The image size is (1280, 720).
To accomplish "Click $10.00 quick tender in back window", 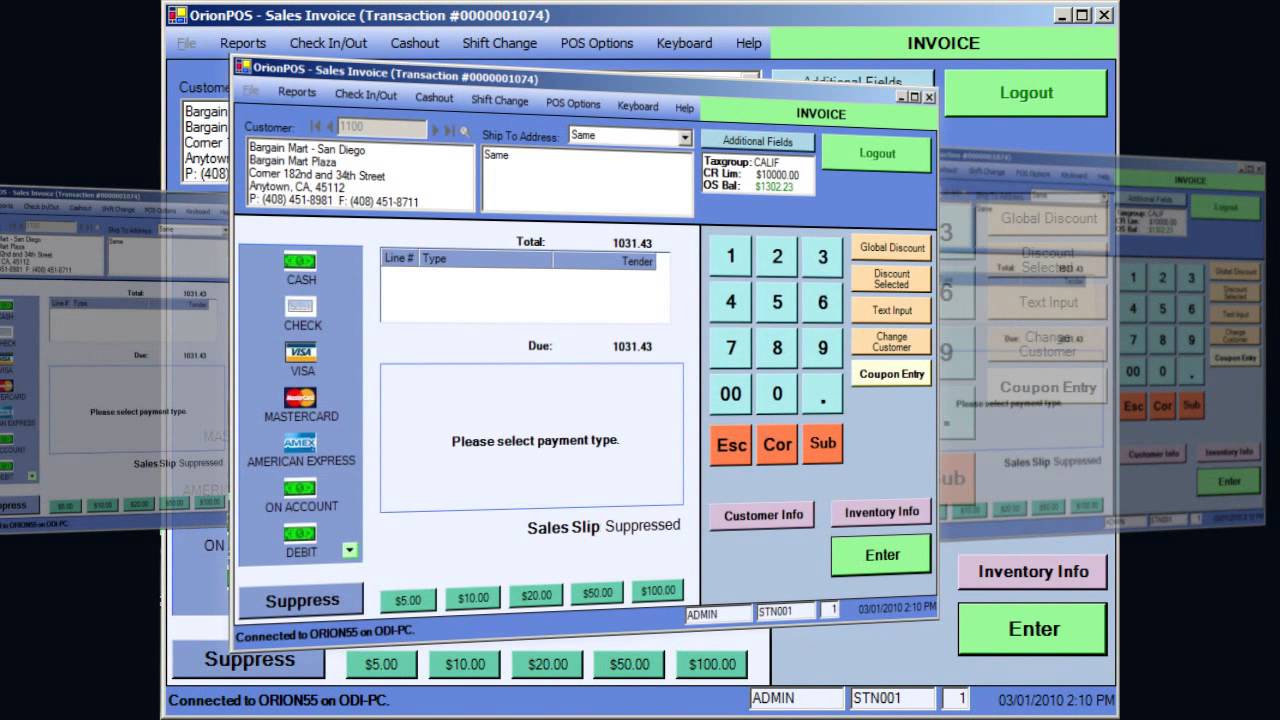I will (465, 664).
